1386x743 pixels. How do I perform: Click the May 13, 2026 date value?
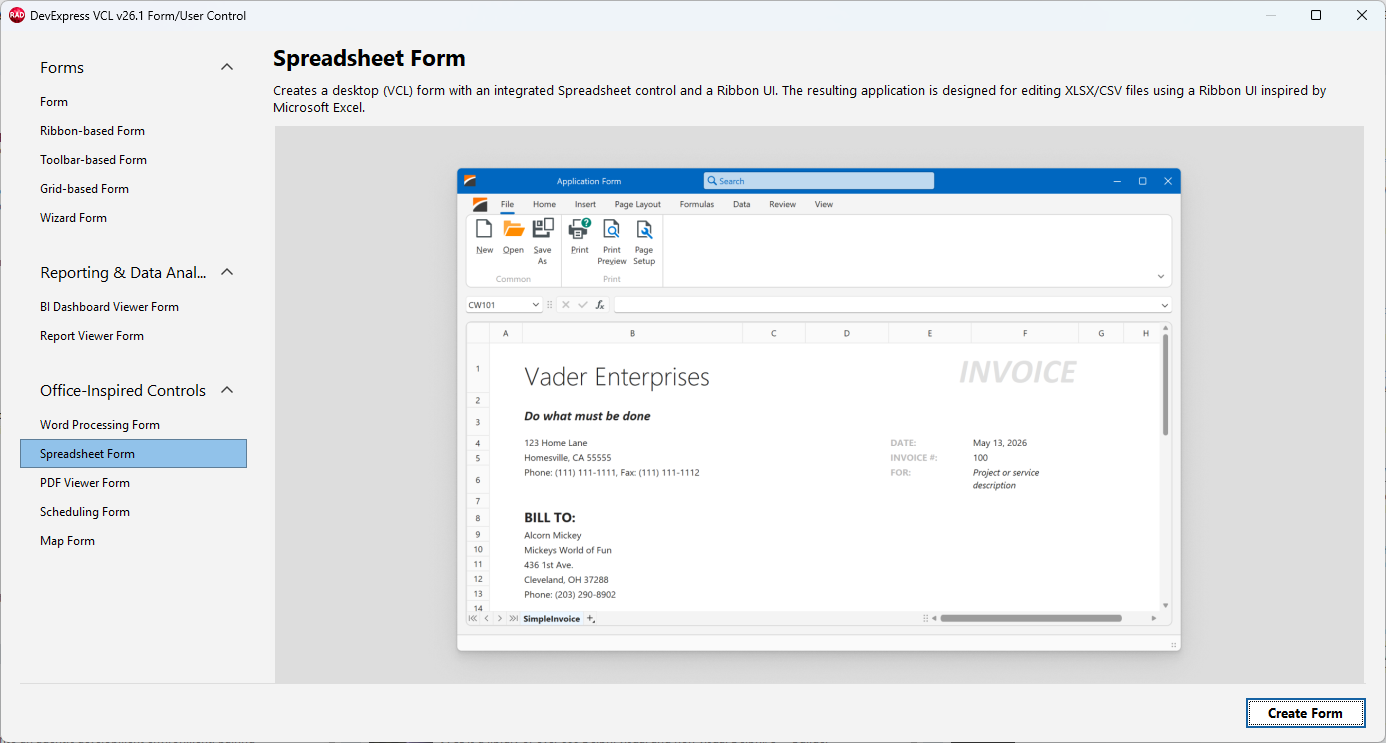pyautogui.click(x=1000, y=443)
